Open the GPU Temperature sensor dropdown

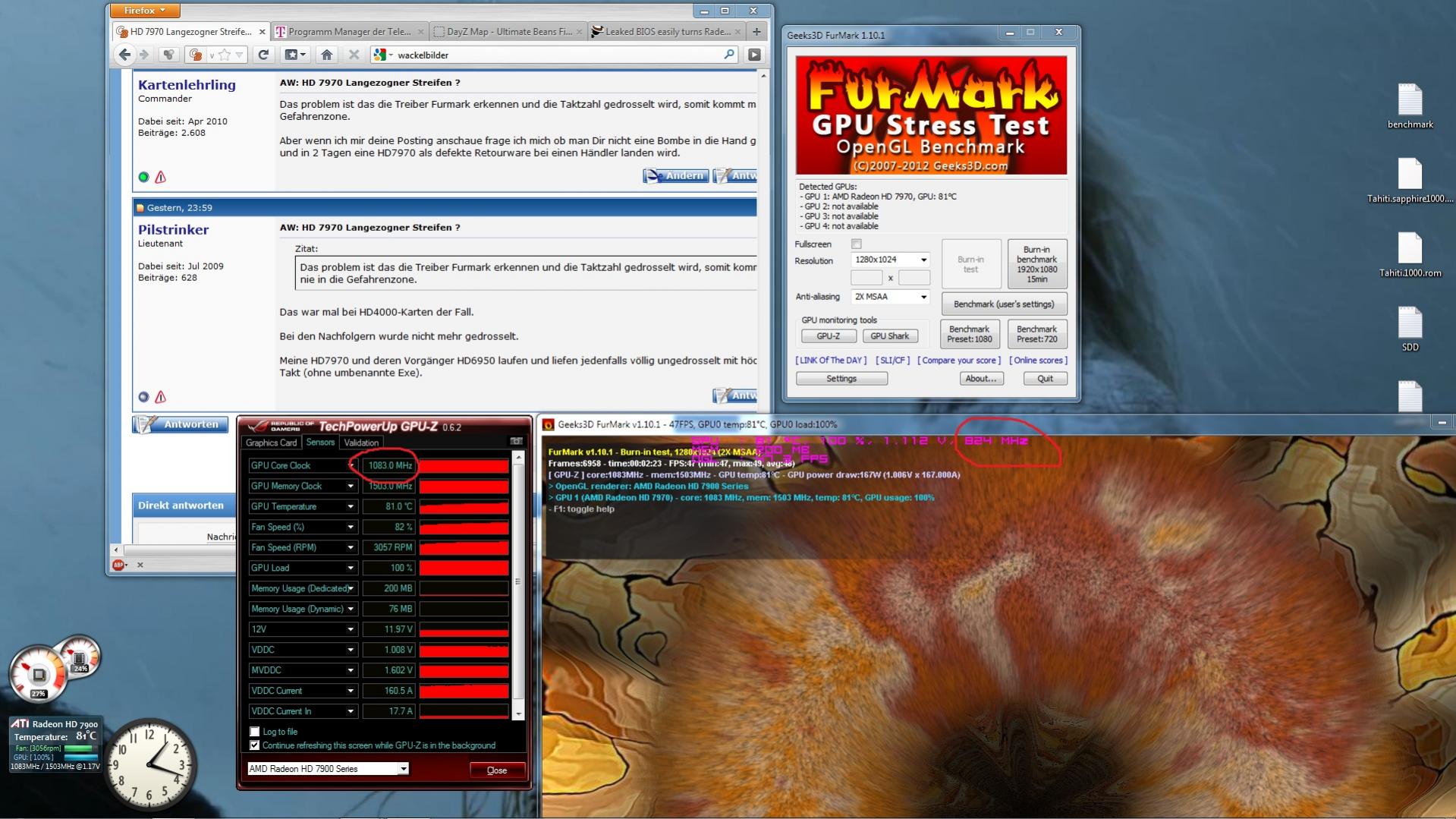tap(351, 506)
